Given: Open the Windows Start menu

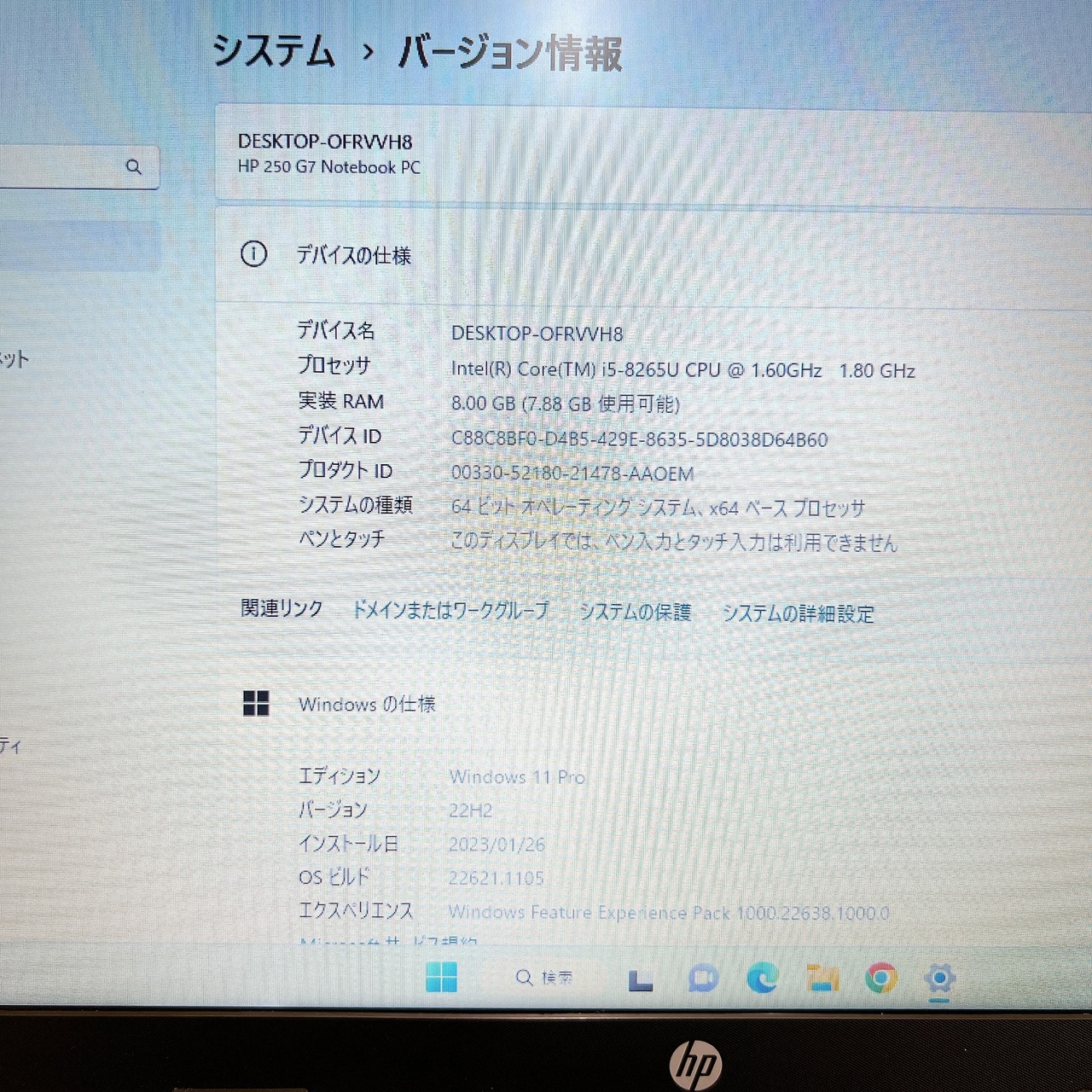Looking at the screenshot, I should pyautogui.click(x=441, y=978).
